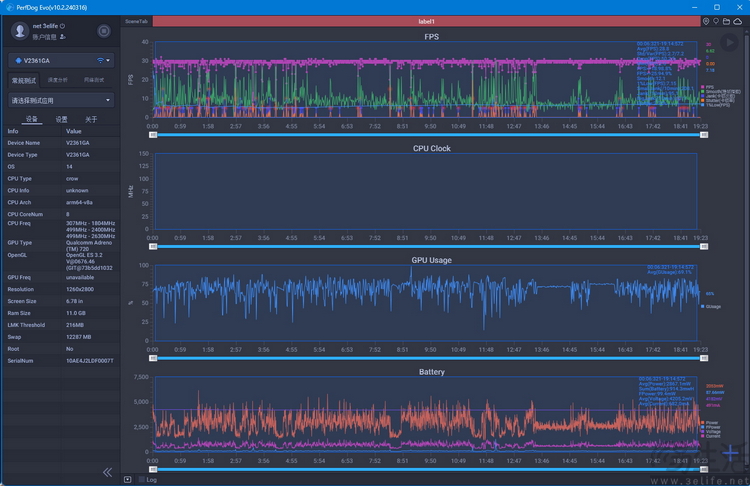This screenshot has width=750, height=486.
Task: Toggle the FPS legend entry
Action: (707, 87)
